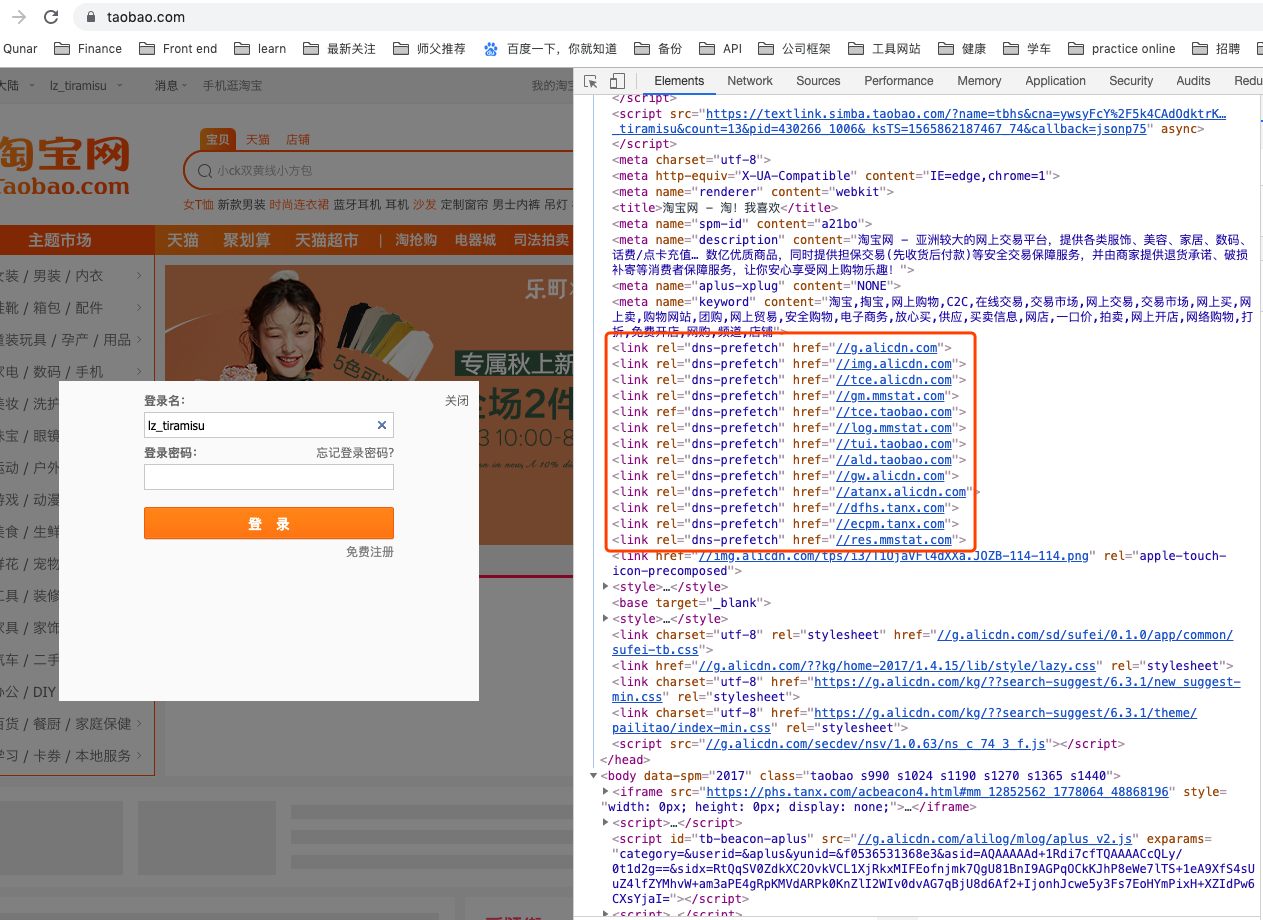Expand the 女装 / 男装 / 内衣 category
Image resolution: width=1263 pixels, height=920 pixels.
click(69, 276)
